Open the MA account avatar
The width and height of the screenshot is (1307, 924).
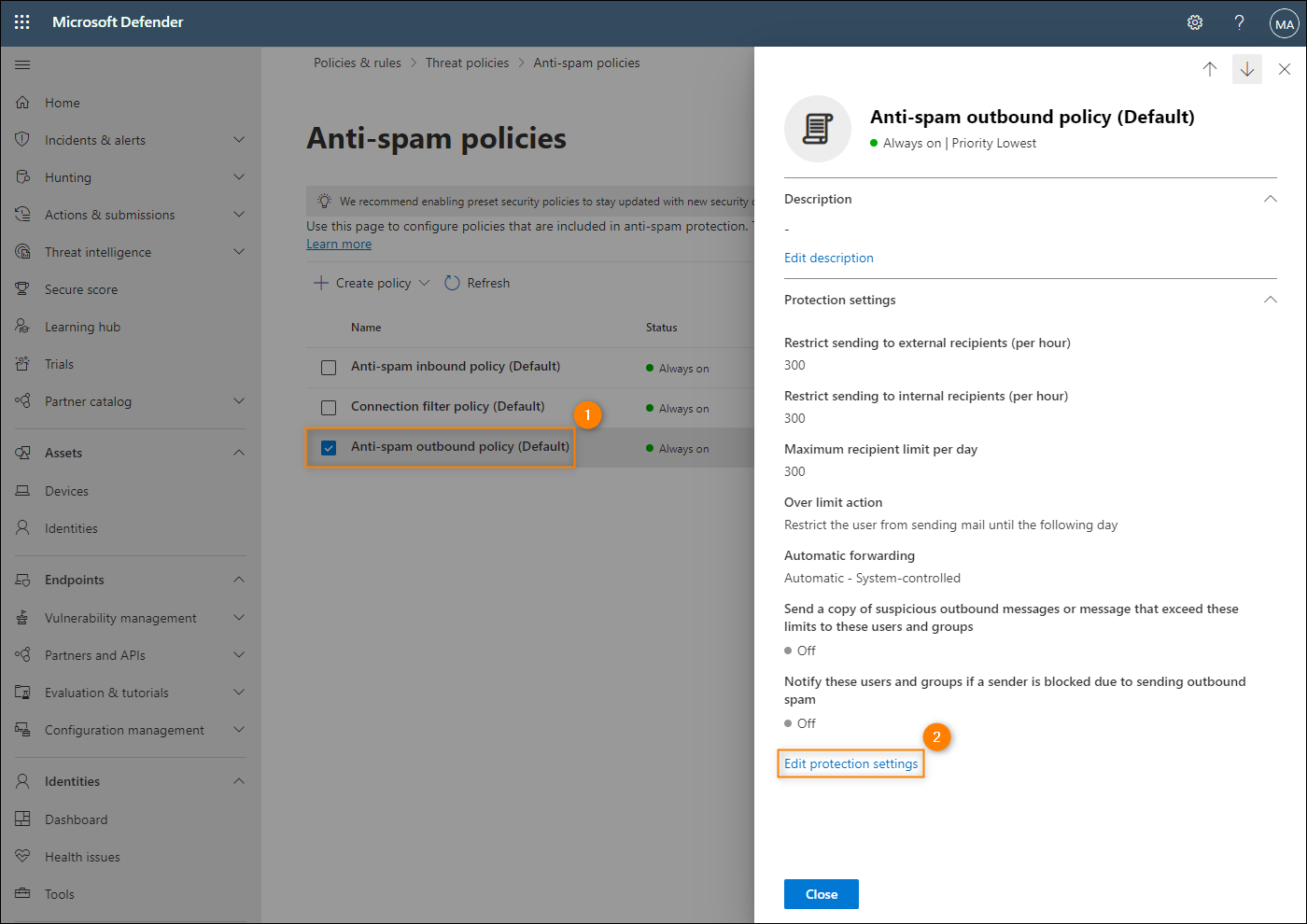[x=1285, y=23]
